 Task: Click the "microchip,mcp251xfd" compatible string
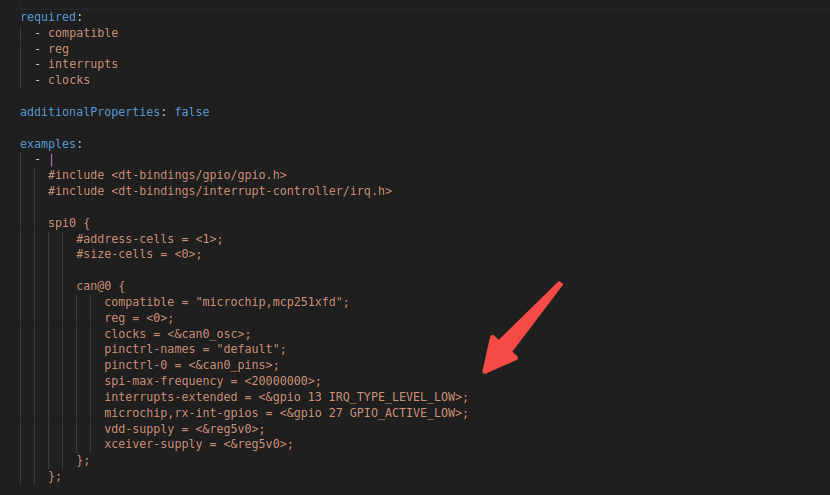pyautogui.click(x=272, y=301)
